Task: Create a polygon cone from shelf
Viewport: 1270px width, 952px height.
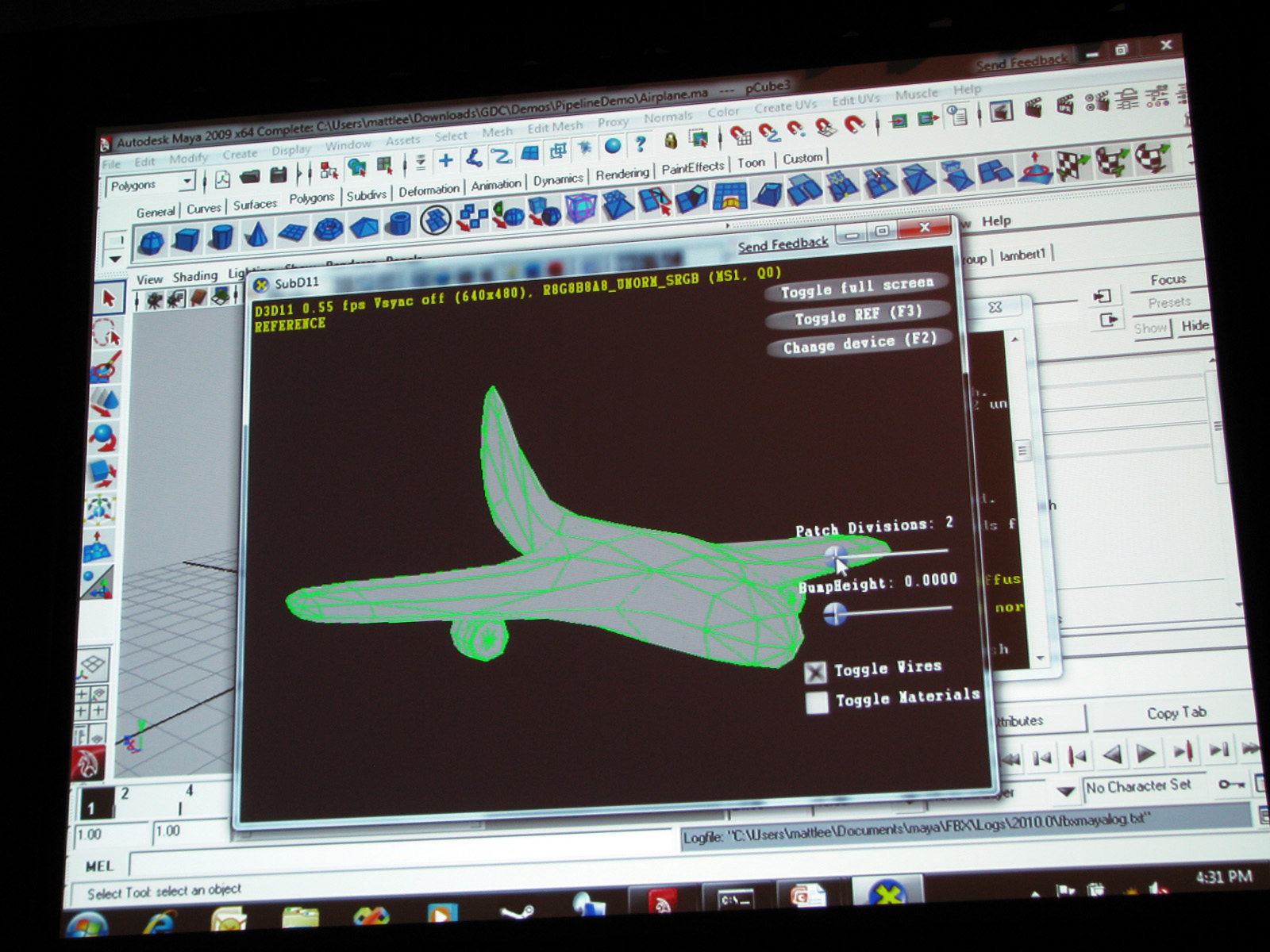Action: 256,235
